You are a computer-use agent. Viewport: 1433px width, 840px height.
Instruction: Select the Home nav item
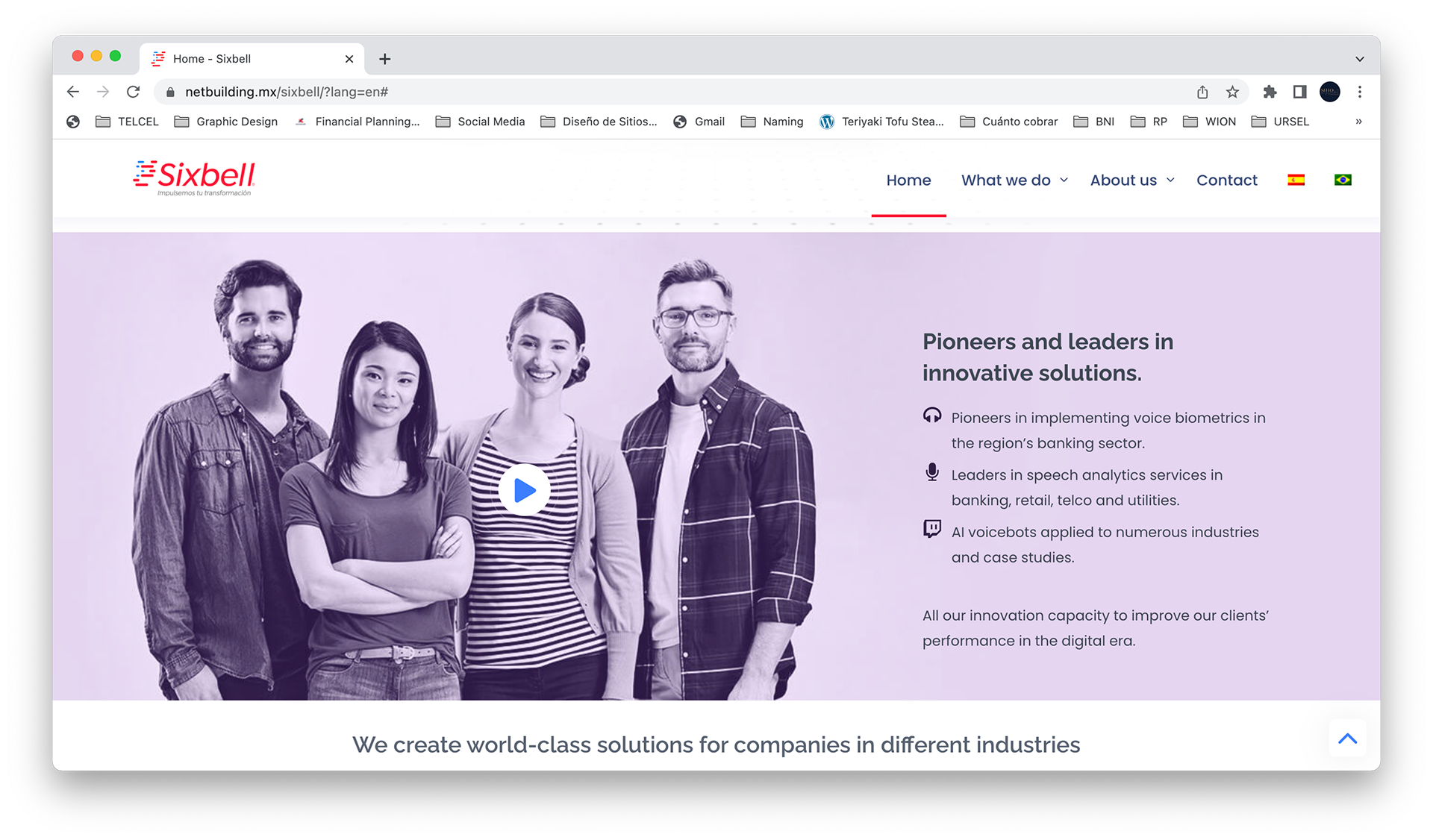(x=908, y=180)
